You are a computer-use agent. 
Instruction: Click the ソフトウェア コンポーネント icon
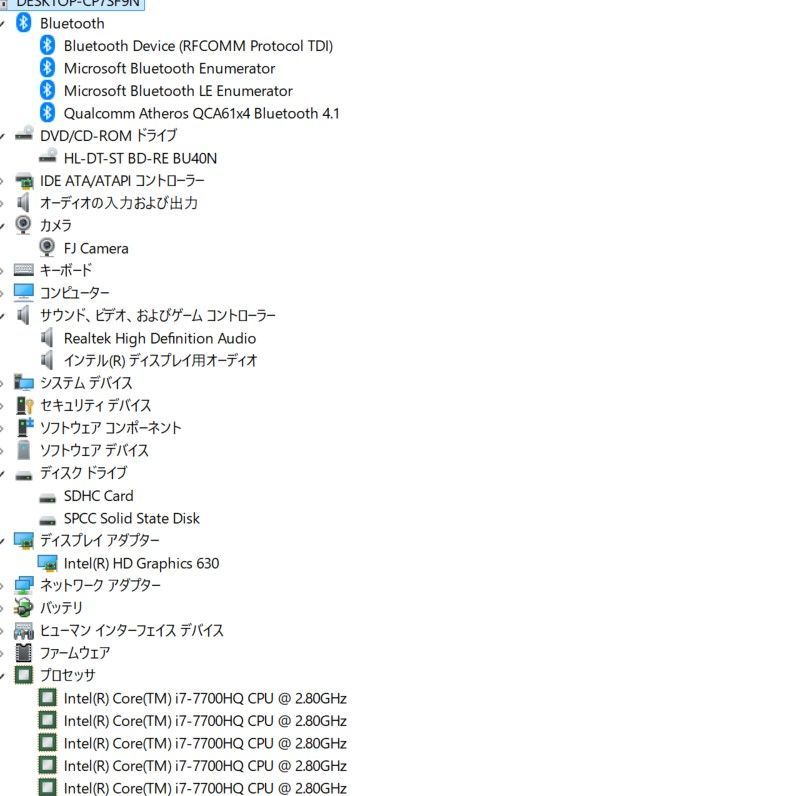(x=25, y=427)
